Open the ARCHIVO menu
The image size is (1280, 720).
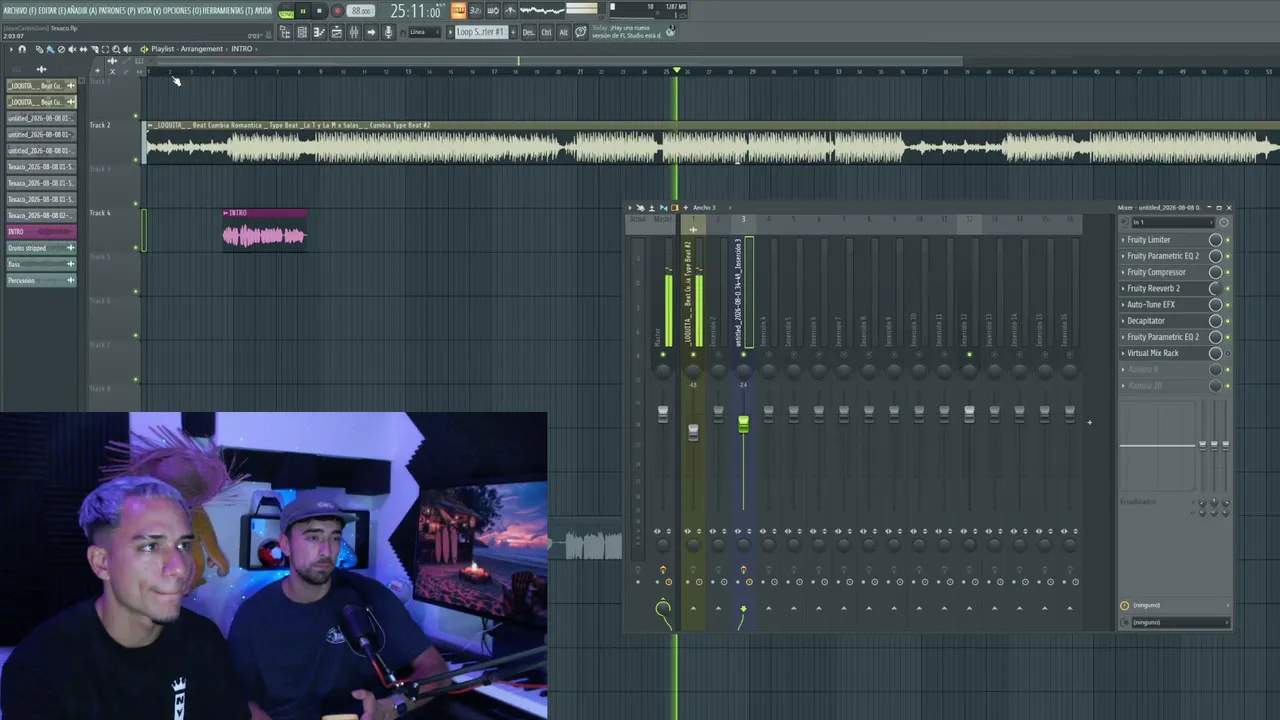coord(18,10)
